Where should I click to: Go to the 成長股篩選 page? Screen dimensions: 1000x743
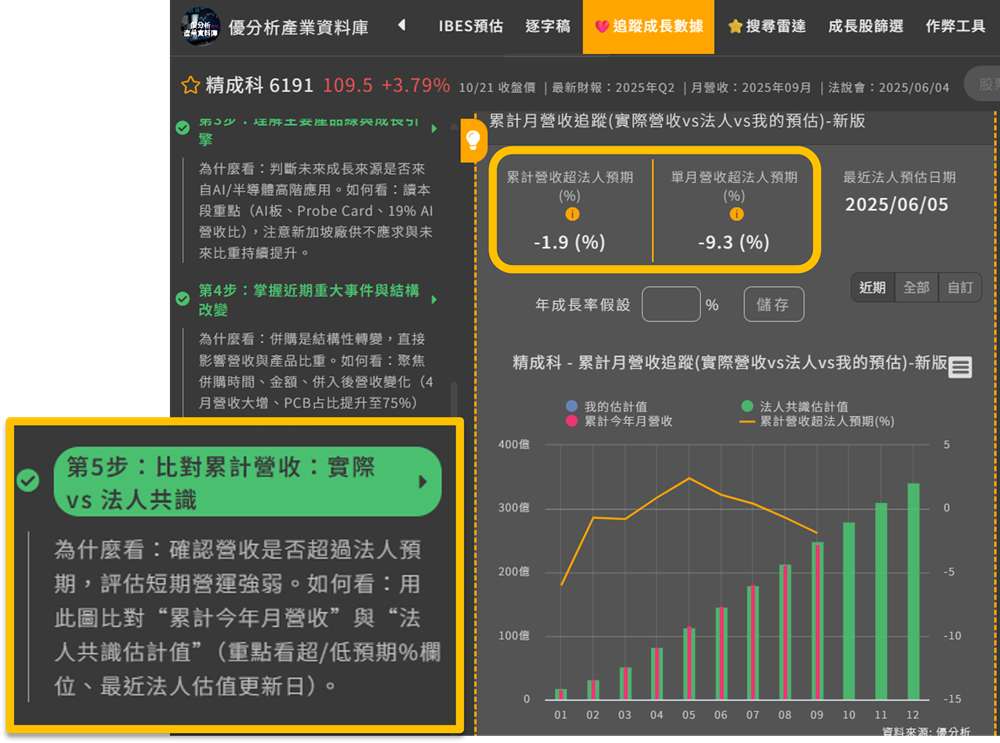click(x=866, y=26)
